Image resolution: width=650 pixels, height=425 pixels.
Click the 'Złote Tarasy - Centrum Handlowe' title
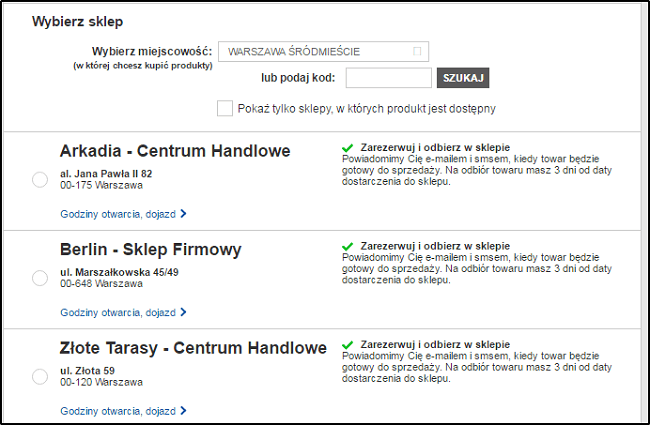click(x=193, y=348)
